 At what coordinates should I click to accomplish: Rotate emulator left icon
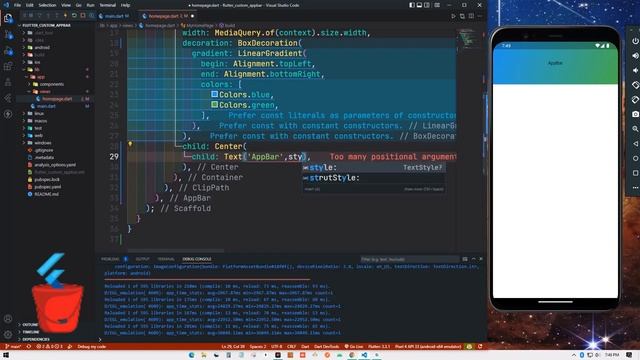tap(635, 85)
